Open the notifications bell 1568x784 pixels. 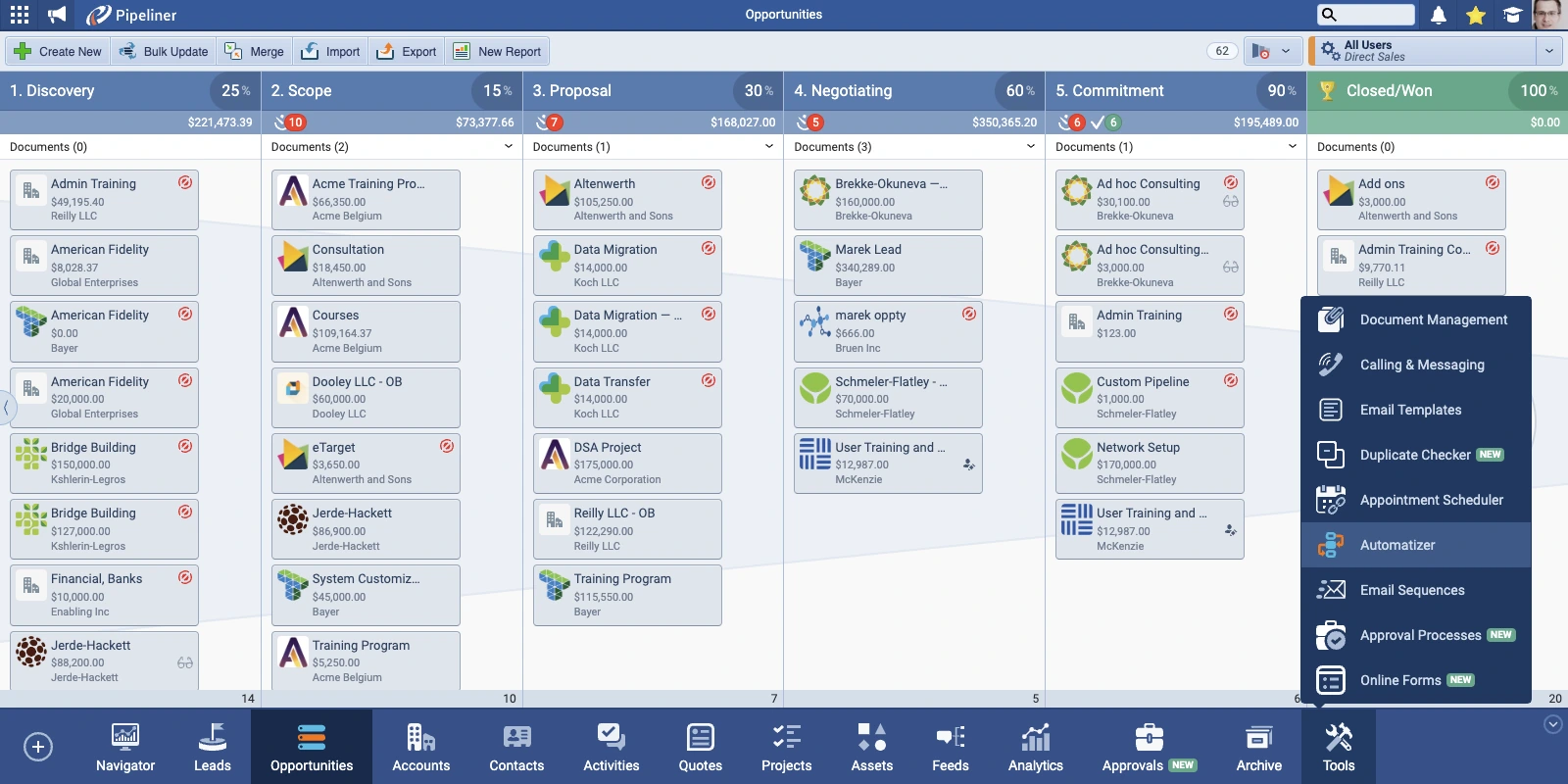1439,15
